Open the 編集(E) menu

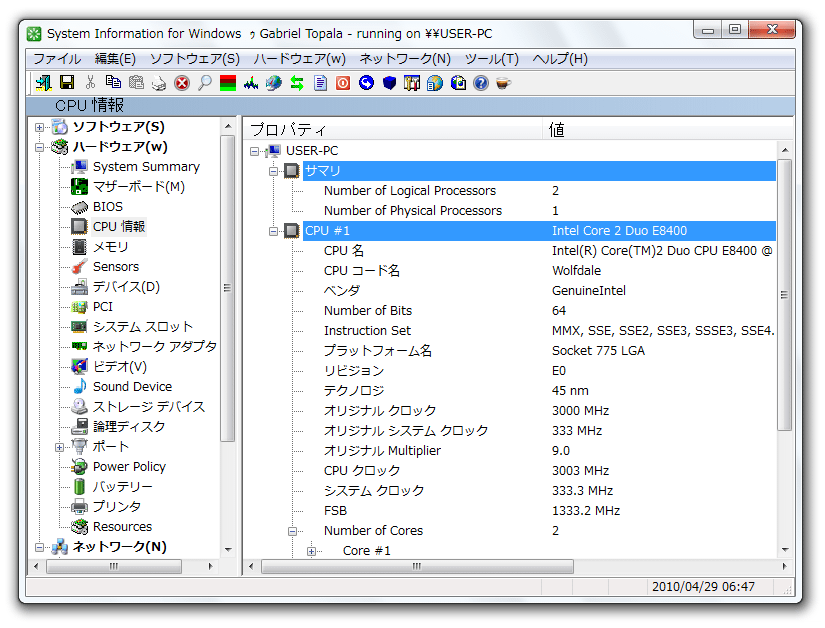tap(115, 59)
